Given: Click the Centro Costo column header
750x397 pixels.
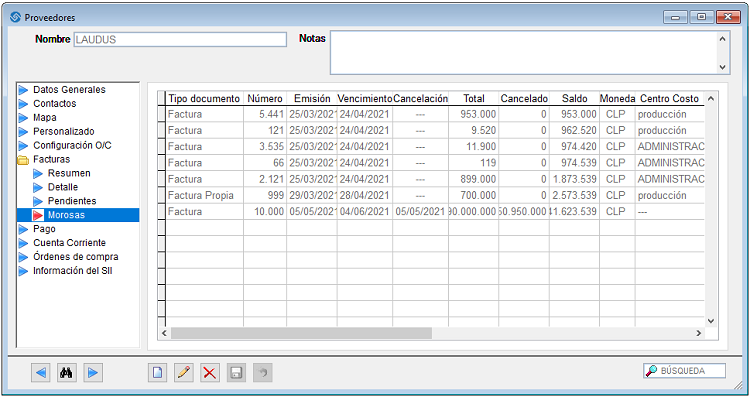Looking at the screenshot, I should [670, 99].
